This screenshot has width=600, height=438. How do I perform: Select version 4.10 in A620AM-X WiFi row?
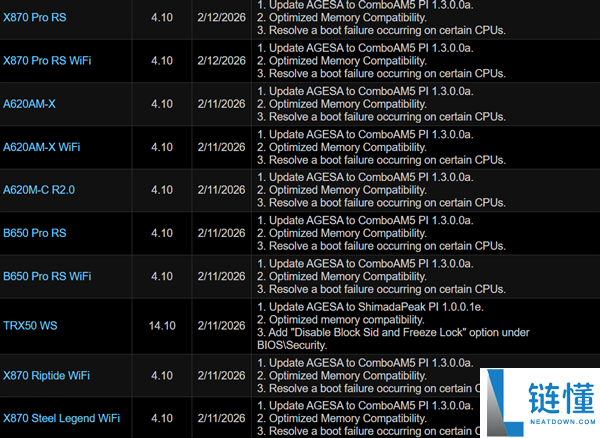point(162,147)
